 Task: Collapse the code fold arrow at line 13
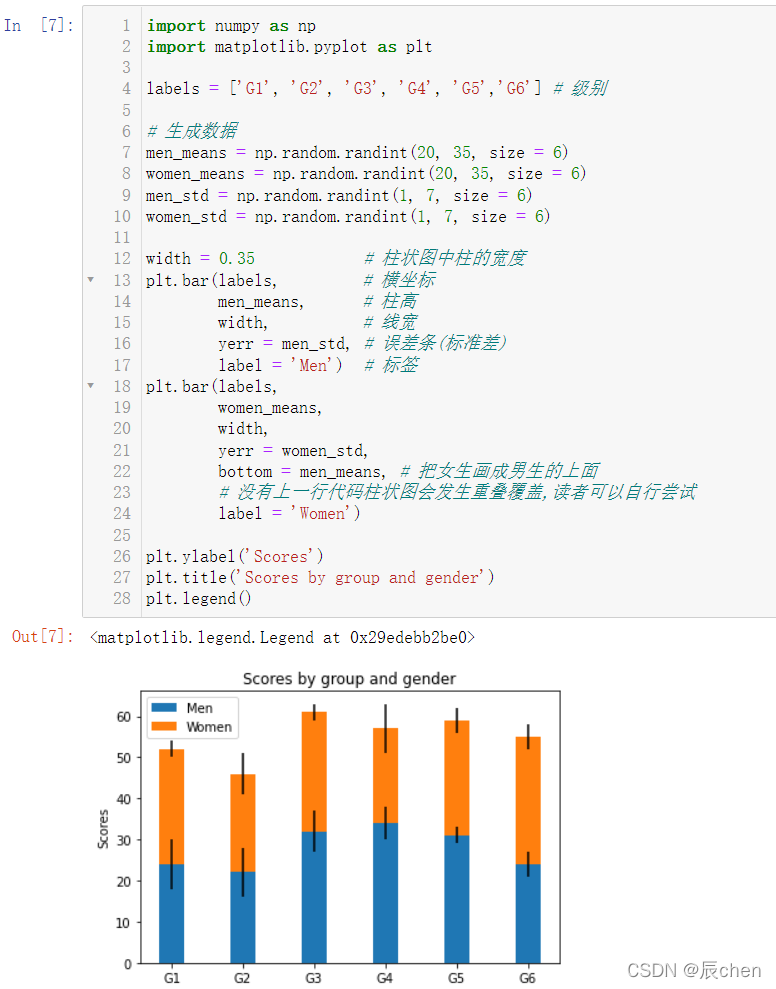[91, 279]
